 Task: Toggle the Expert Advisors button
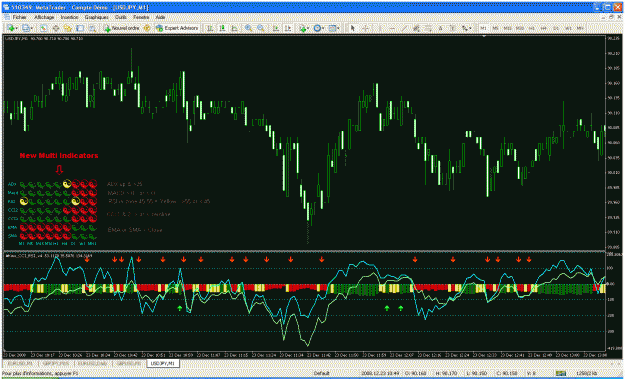(177, 28)
